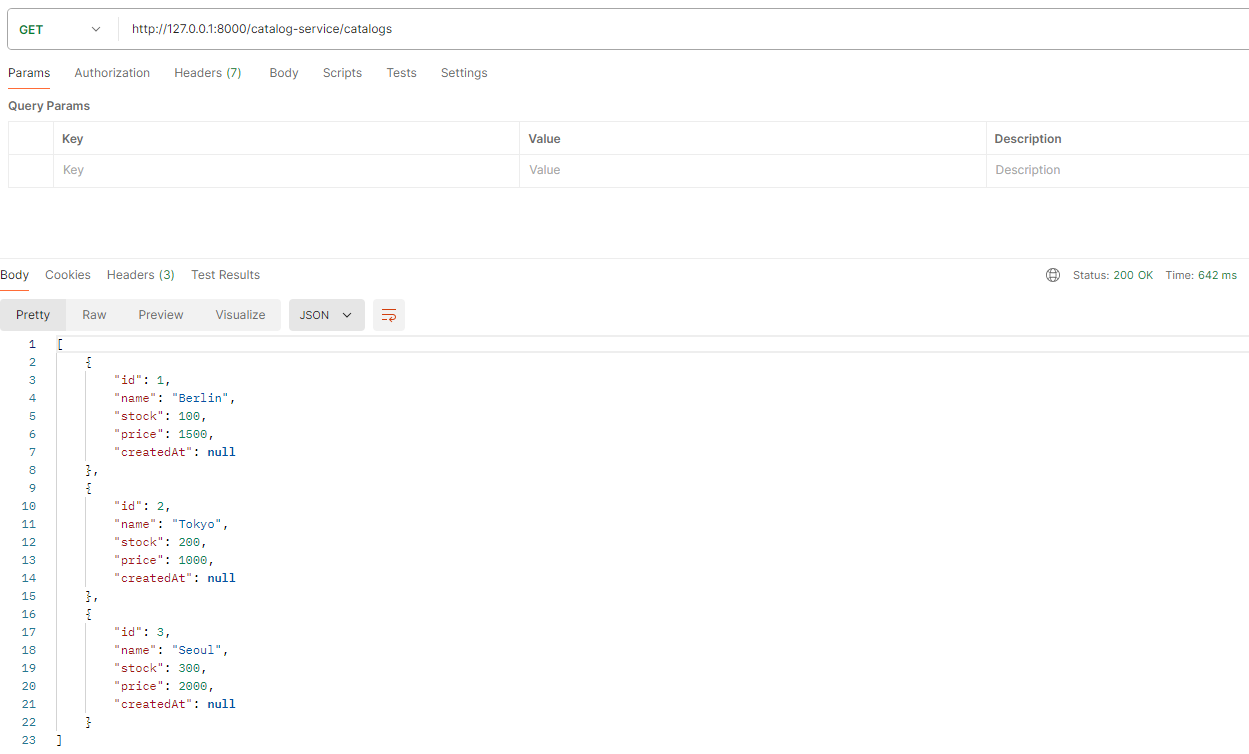
Task: Click the Time: 642 ms text
Action: [x=1201, y=275]
